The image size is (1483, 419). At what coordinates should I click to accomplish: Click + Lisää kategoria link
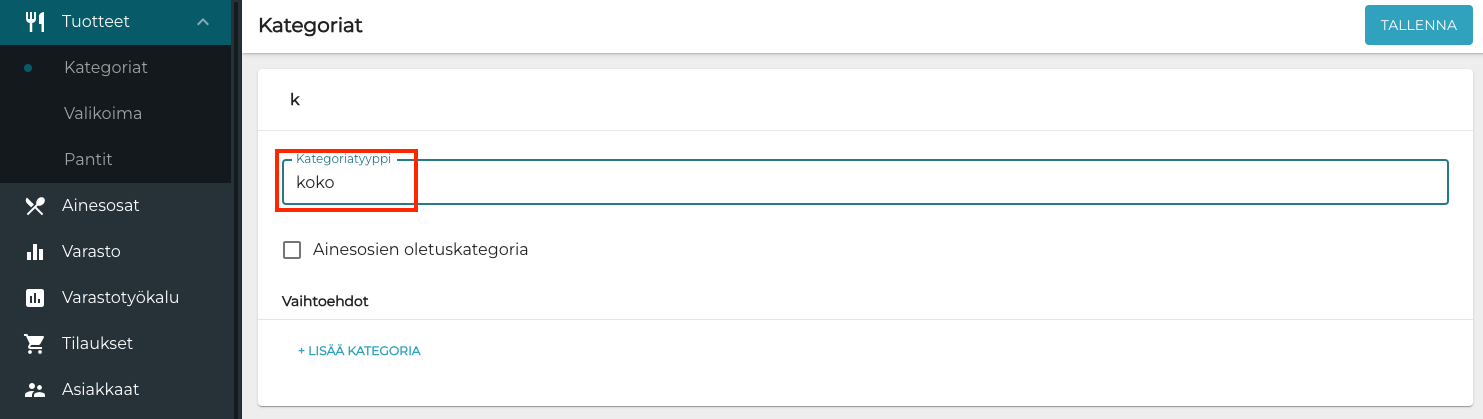[x=359, y=351]
